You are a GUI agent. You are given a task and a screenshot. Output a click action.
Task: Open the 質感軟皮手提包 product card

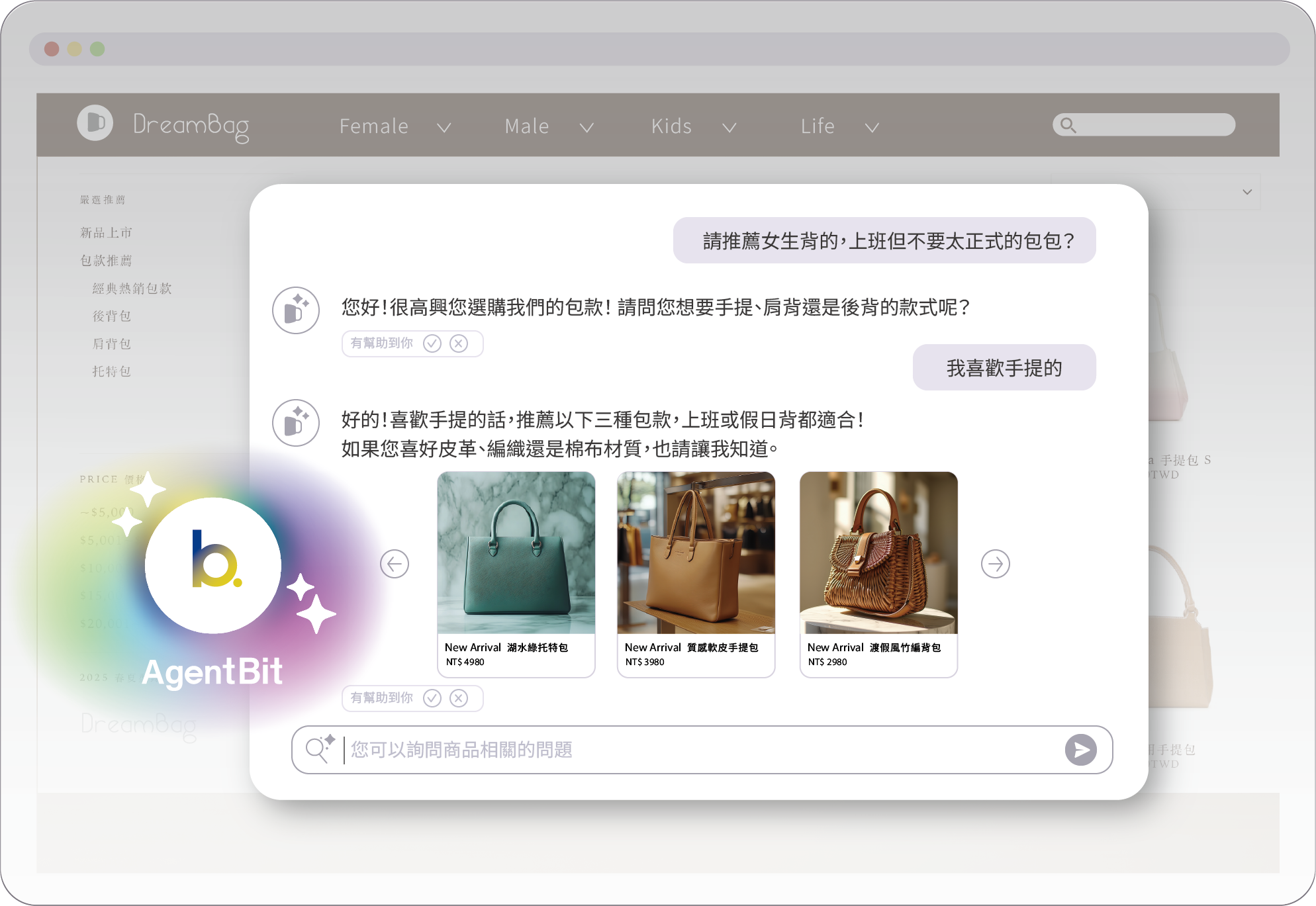pos(696,574)
